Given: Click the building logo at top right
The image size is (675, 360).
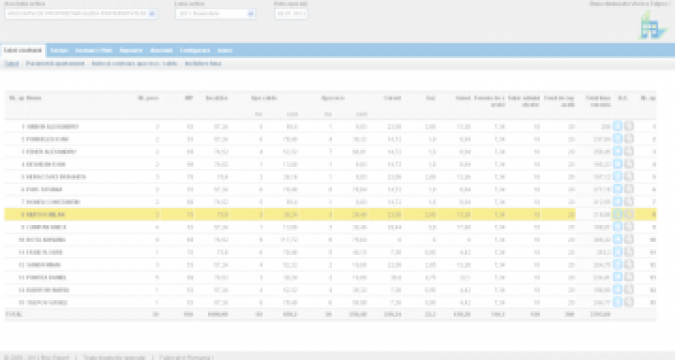Looking at the screenshot, I should pos(651,26).
